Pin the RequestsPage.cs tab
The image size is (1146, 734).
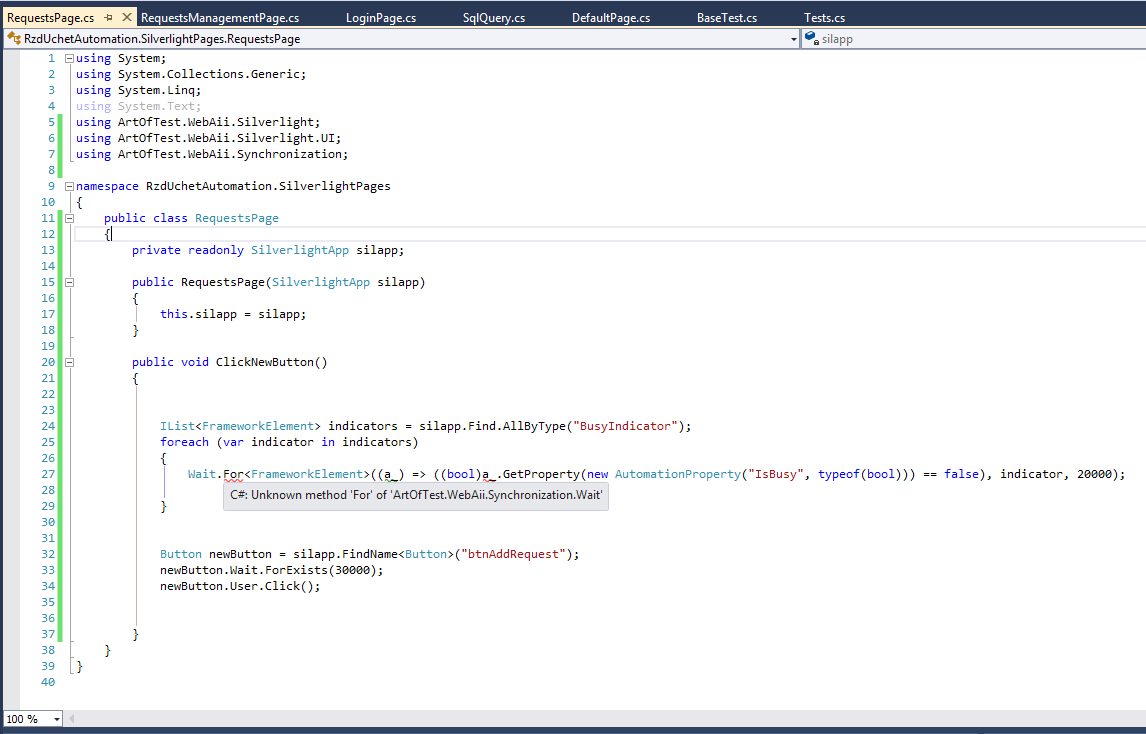[108, 18]
